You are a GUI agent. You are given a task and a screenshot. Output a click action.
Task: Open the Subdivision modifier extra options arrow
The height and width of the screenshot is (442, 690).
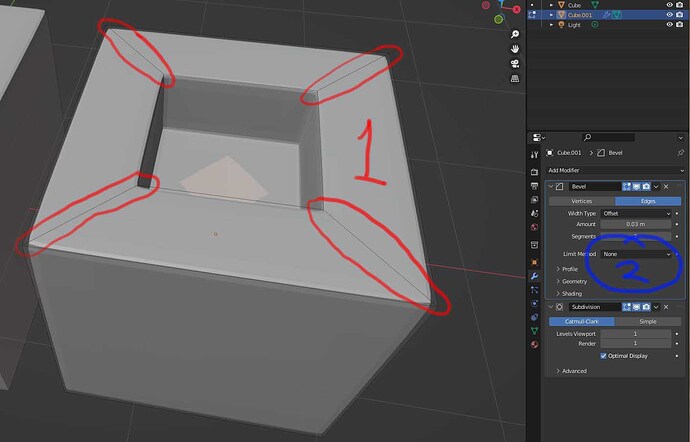(x=656, y=307)
